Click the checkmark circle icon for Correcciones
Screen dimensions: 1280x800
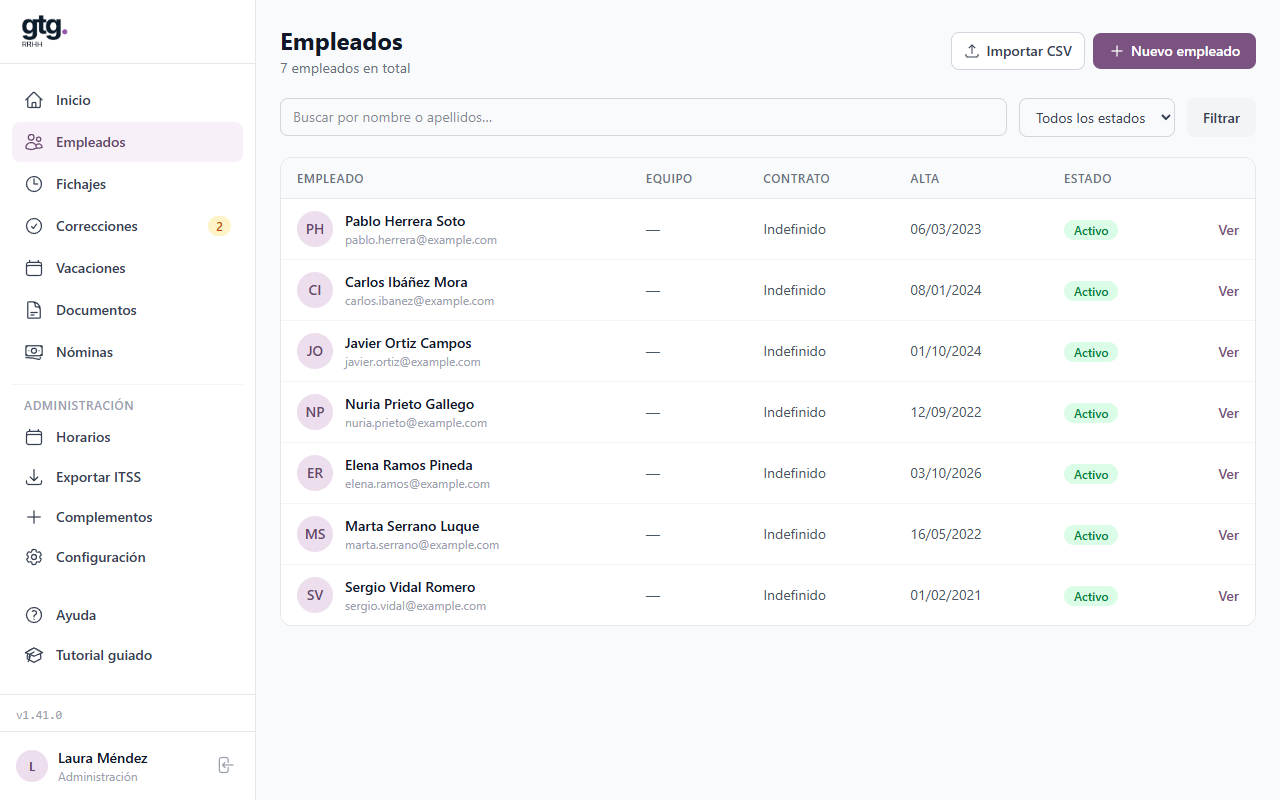34,226
